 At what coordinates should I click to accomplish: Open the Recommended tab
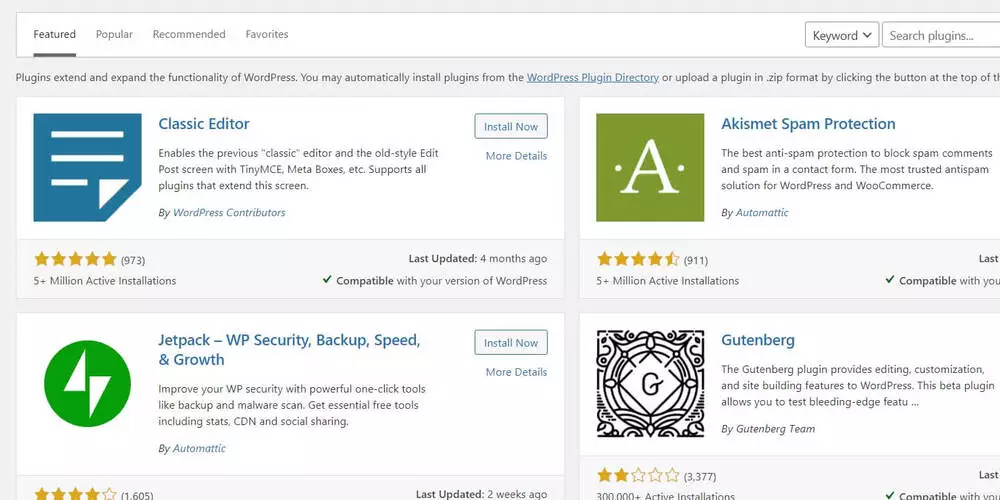coord(189,34)
